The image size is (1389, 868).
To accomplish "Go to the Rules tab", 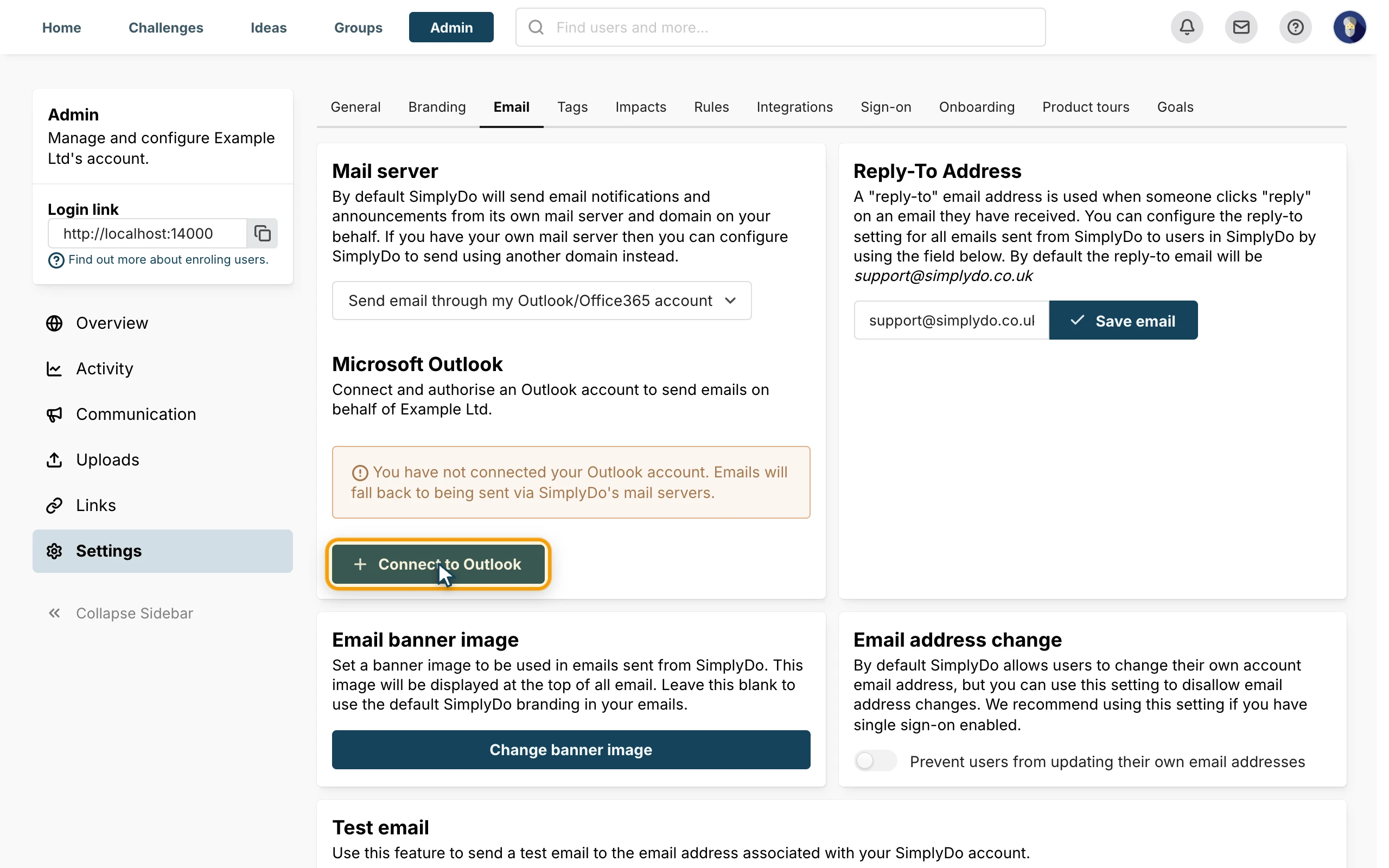I will (711, 107).
